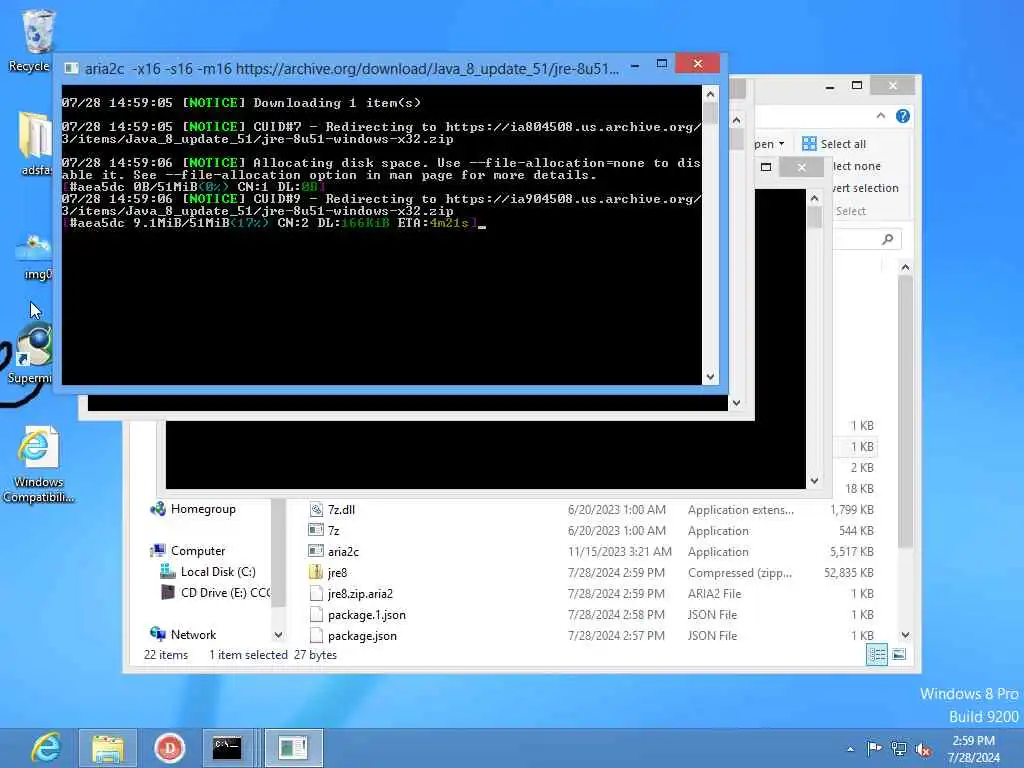
Task: Switch to large icons view button
Action: click(899, 654)
